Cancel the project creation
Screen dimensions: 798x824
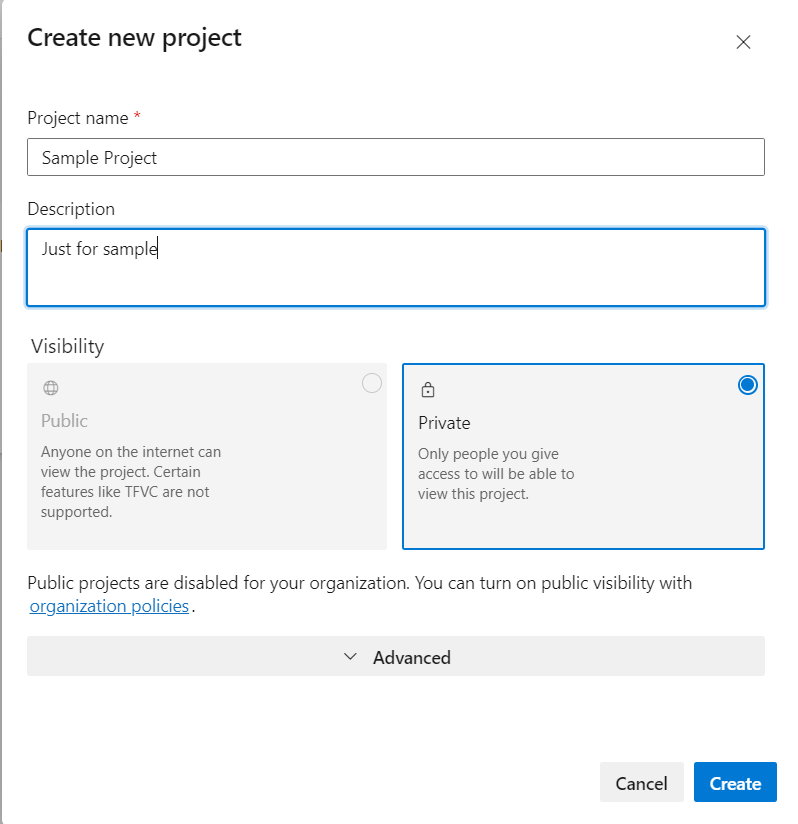[x=641, y=782]
